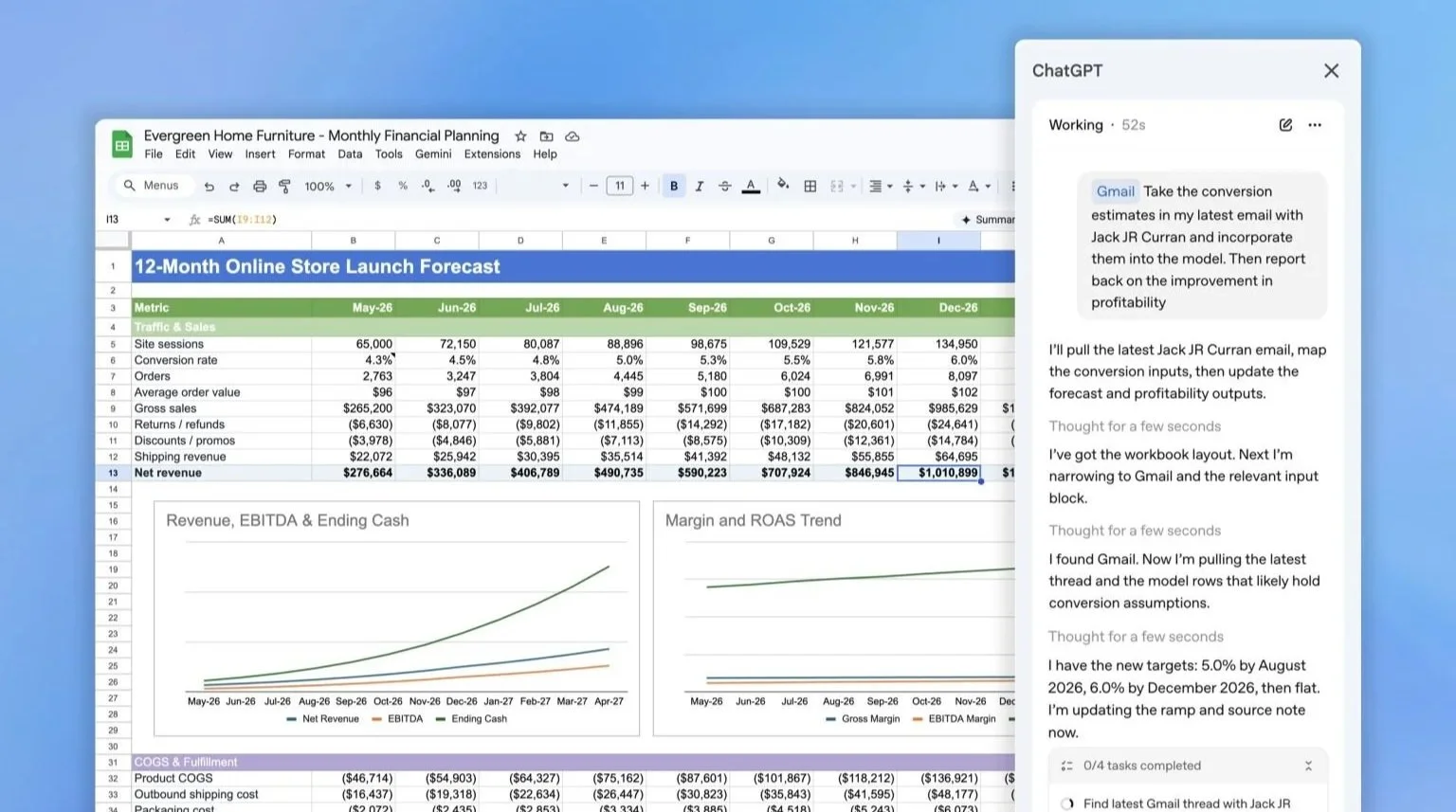The height and width of the screenshot is (812, 1456).
Task: Click the undo icon
Action: [210, 186]
